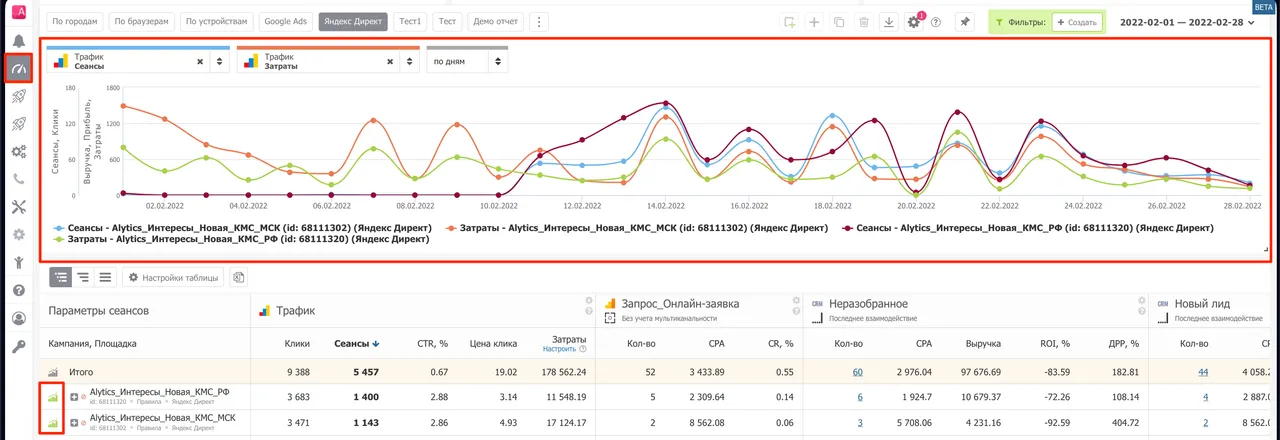
Task: Open 'Настройки таблицы' button
Action: click(174, 277)
